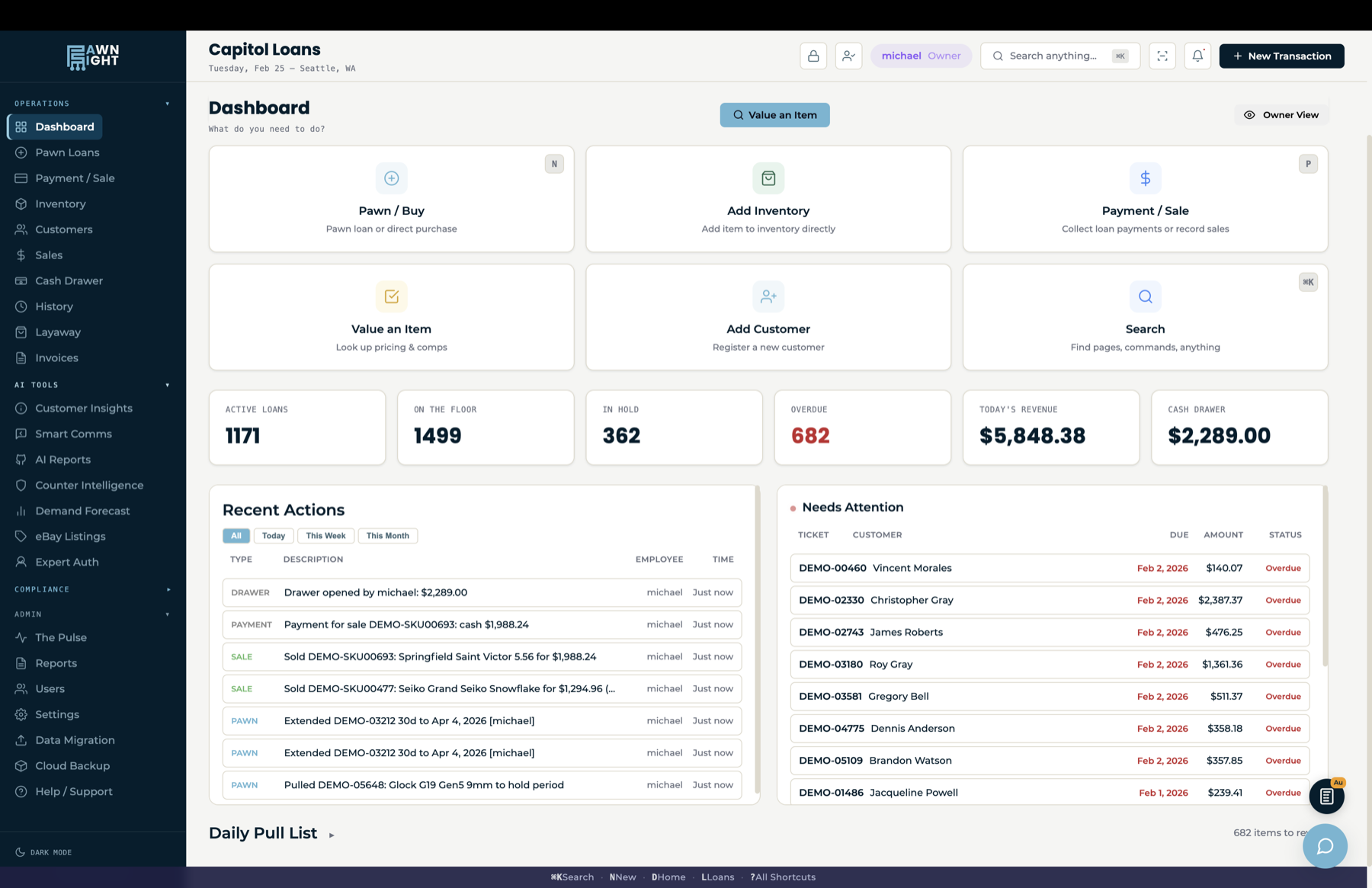Open Cash Drawer from the sidebar
This screenshot has height=888, width=1372.
pos(69,281)
